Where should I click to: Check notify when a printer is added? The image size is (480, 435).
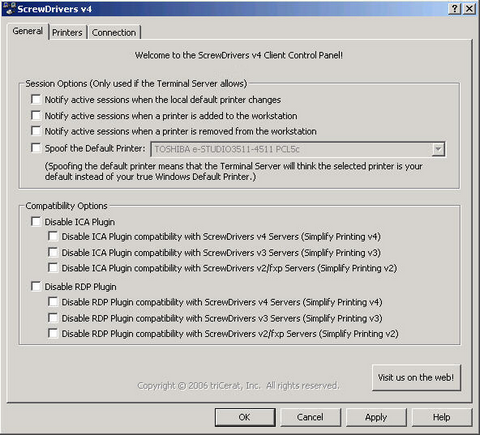tap(35, 115)
